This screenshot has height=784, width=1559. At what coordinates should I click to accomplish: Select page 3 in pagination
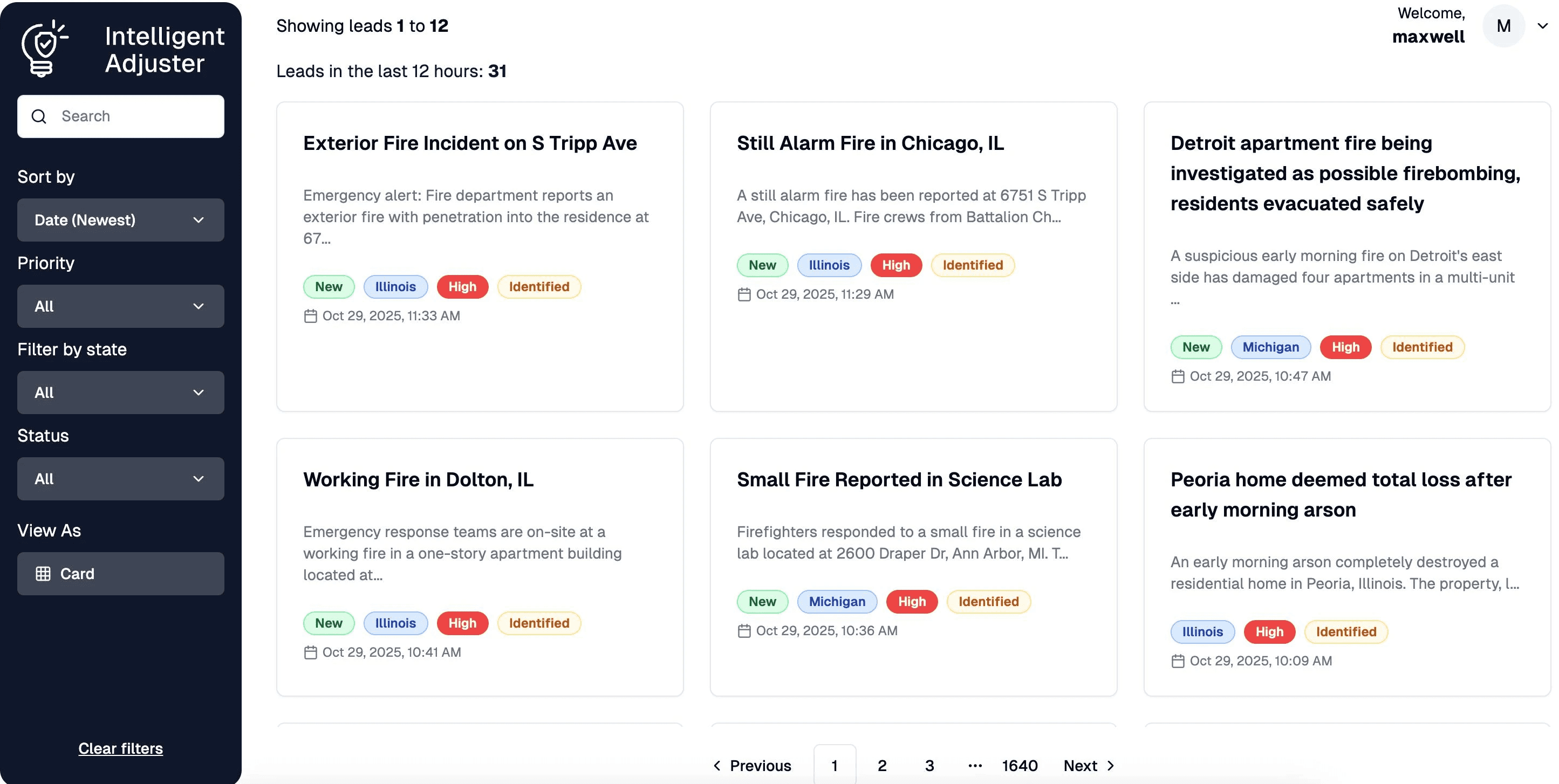tap(929, 766)
